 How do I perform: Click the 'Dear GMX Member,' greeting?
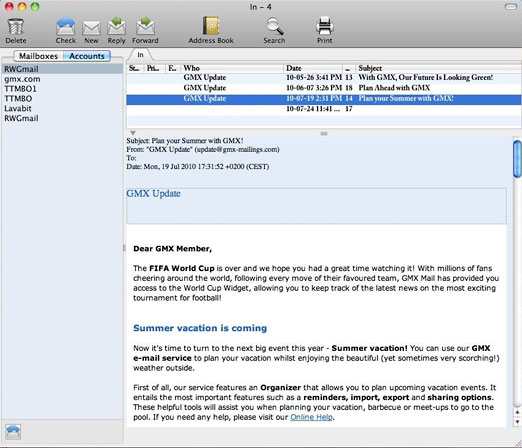pos(172,249)
